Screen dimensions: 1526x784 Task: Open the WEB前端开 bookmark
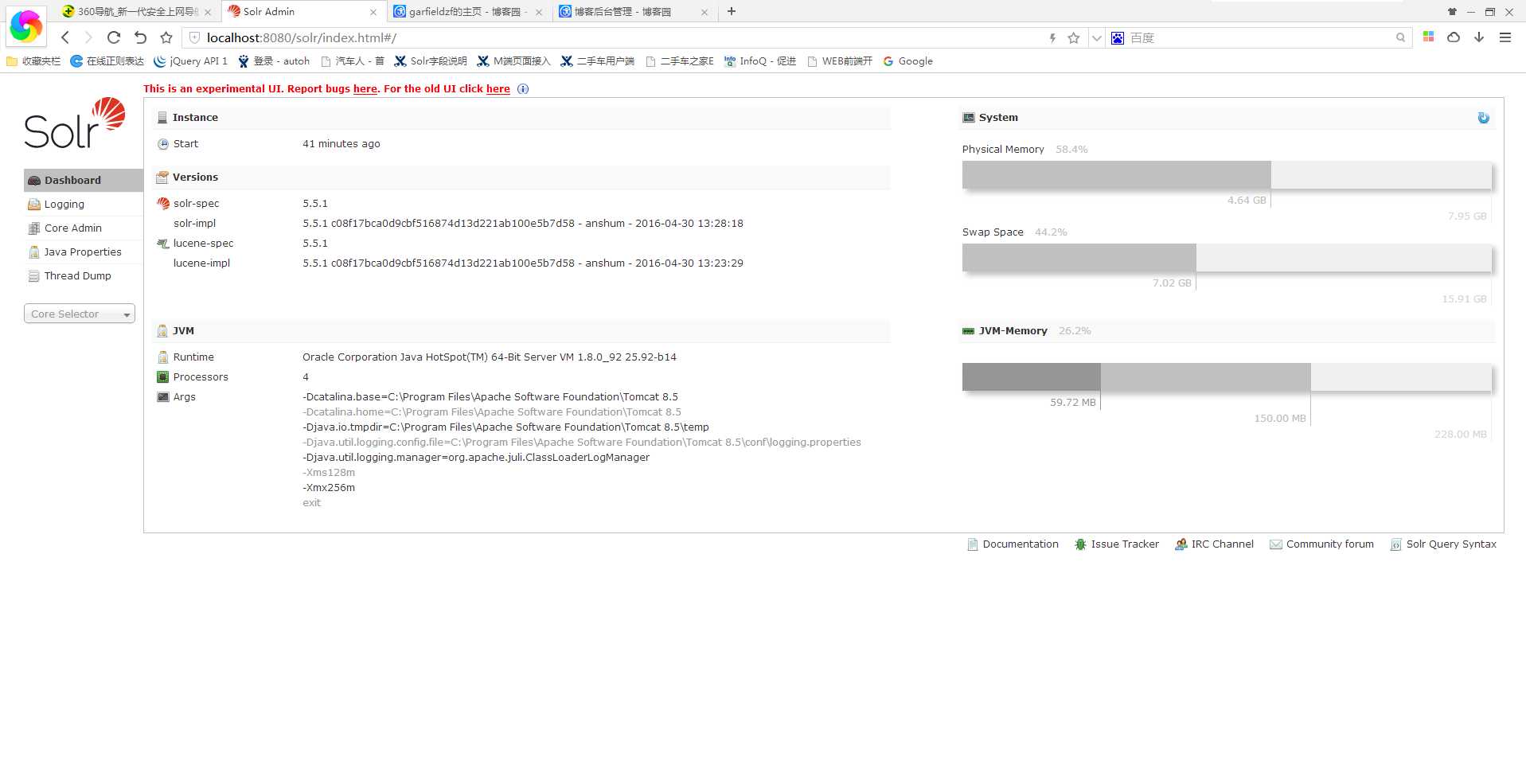(x=840, y=61)
